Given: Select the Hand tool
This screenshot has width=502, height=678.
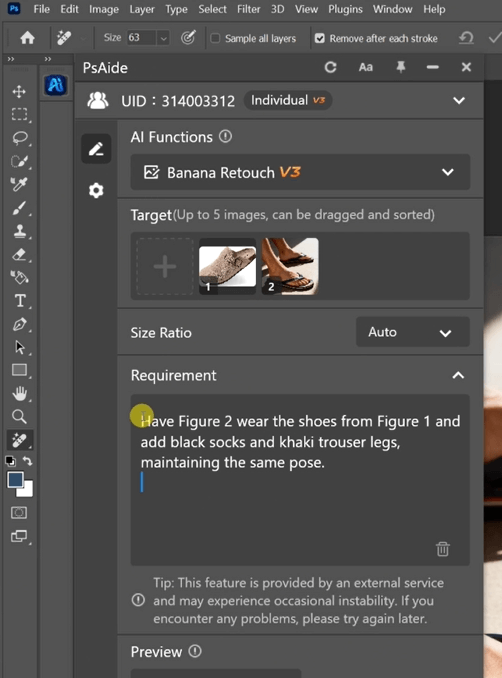Looking at the screenshot, I should pos(19,393).
